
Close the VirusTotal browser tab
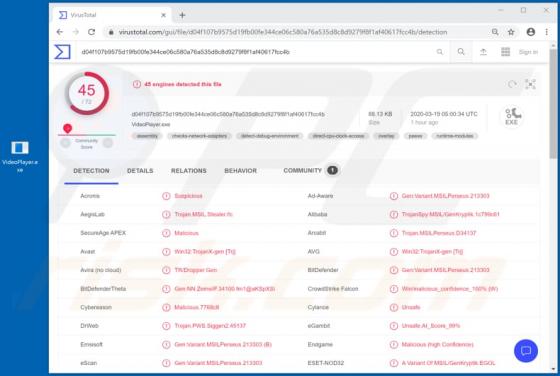(163, 15)
